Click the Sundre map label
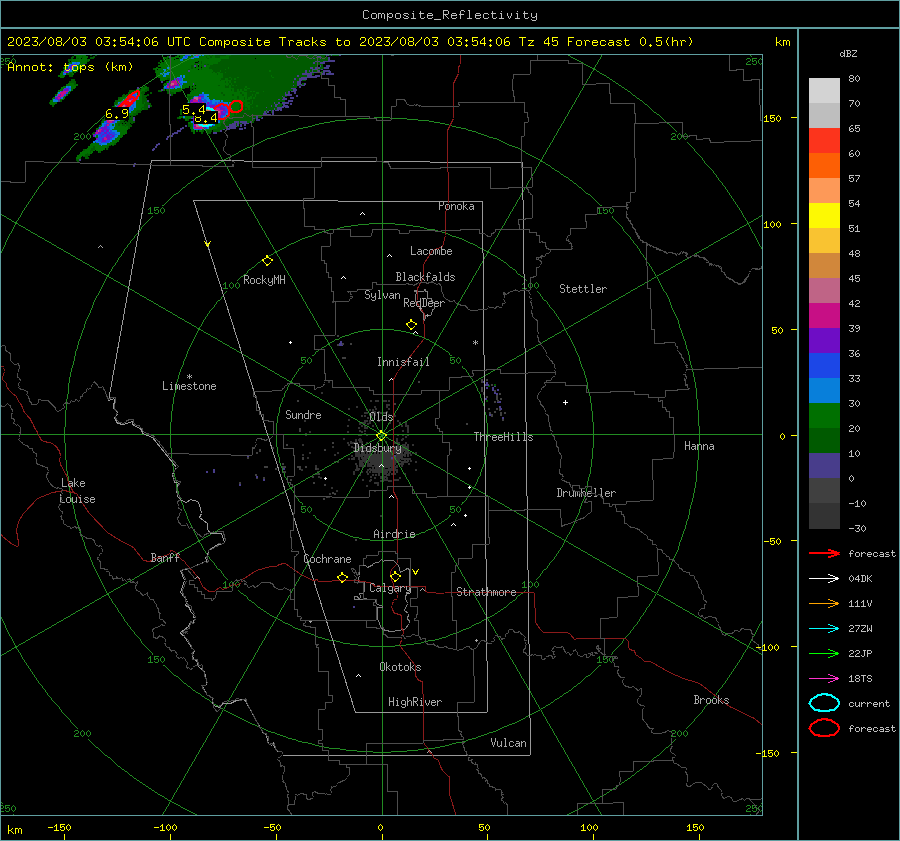This screenshot has height=841, width=900. pos(303,415)
